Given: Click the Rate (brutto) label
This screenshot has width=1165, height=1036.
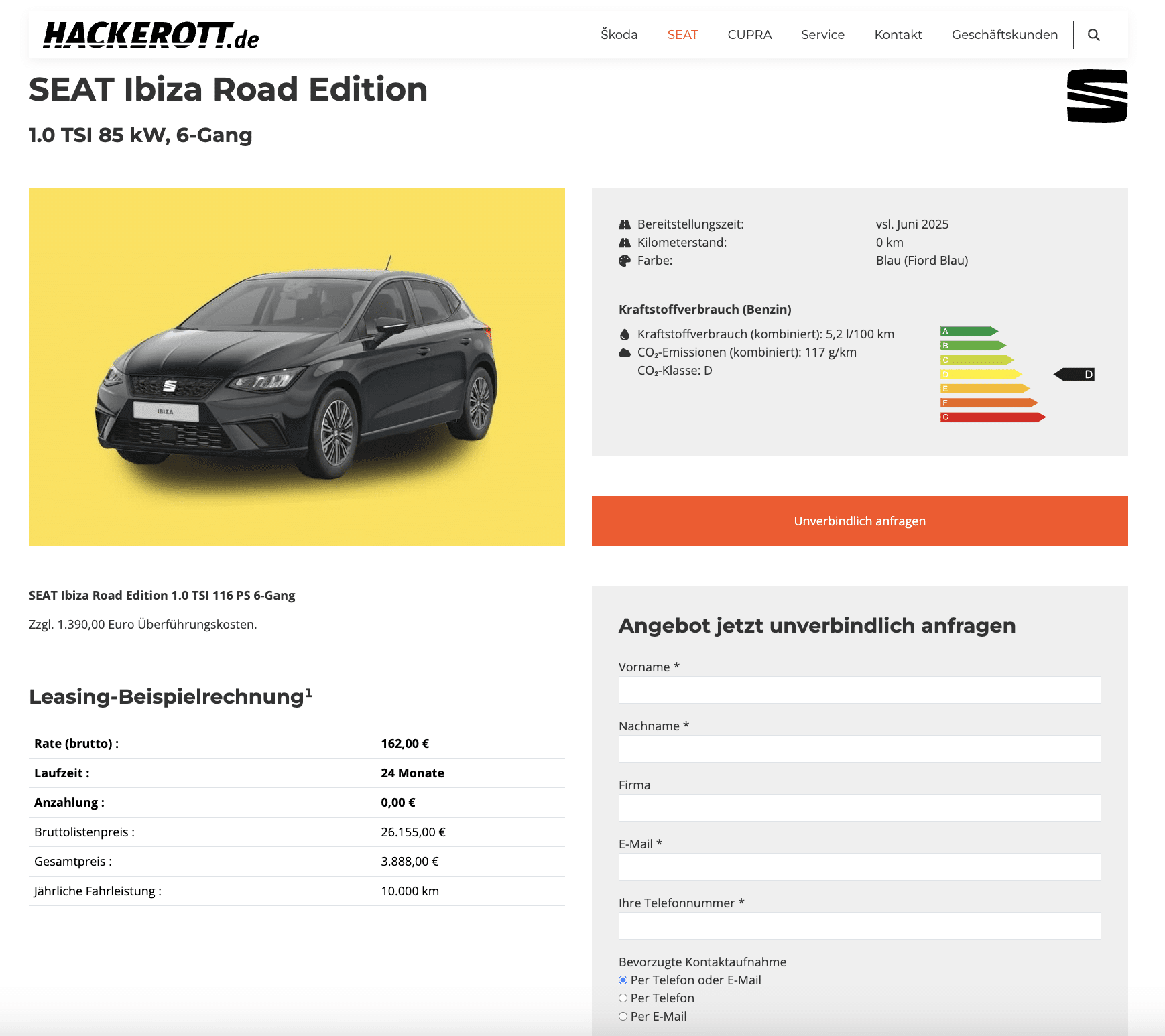Looking at the screenshot, I should [x=76, y=744].
